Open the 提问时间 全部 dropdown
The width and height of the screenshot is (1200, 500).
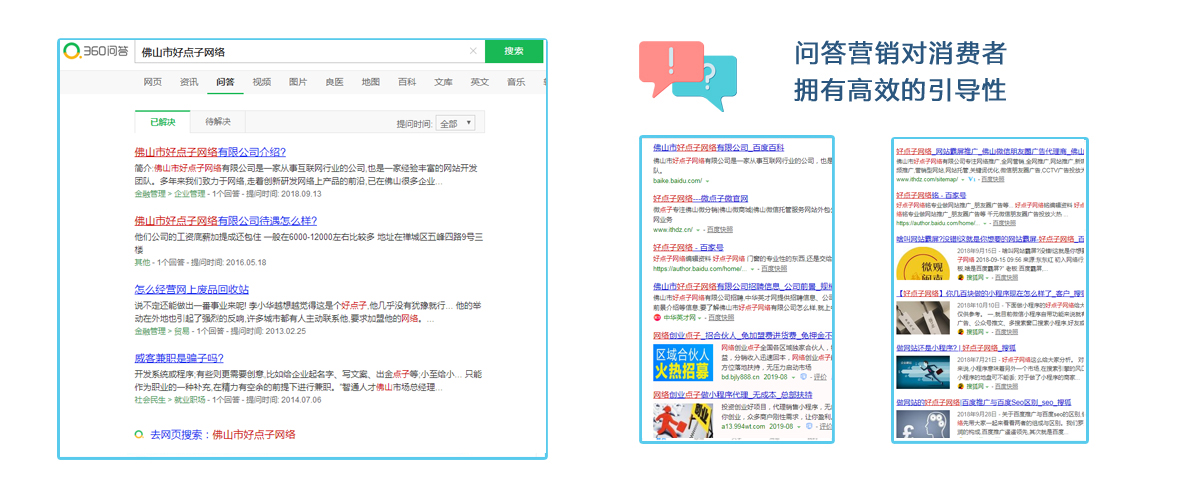coord(456,123)
